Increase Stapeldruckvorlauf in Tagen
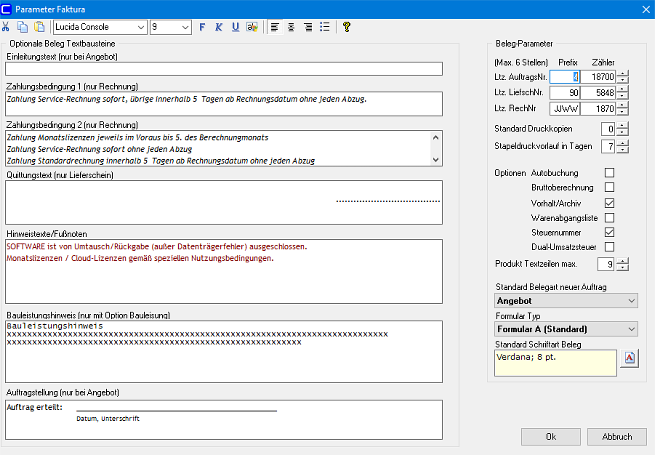The height and width of the screenshot is (455, 655). (x=623, y=143)
